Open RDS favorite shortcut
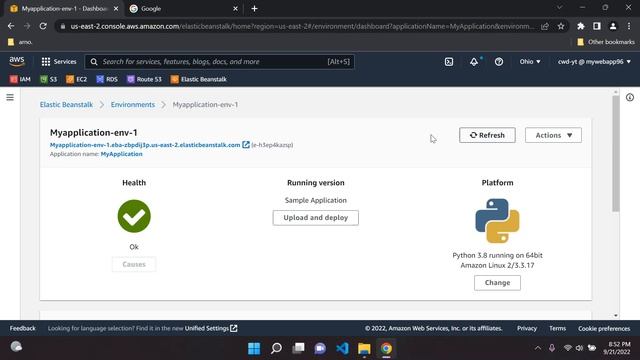The height and width of the screenshot is (360, 640). click(x=107, y=79)
